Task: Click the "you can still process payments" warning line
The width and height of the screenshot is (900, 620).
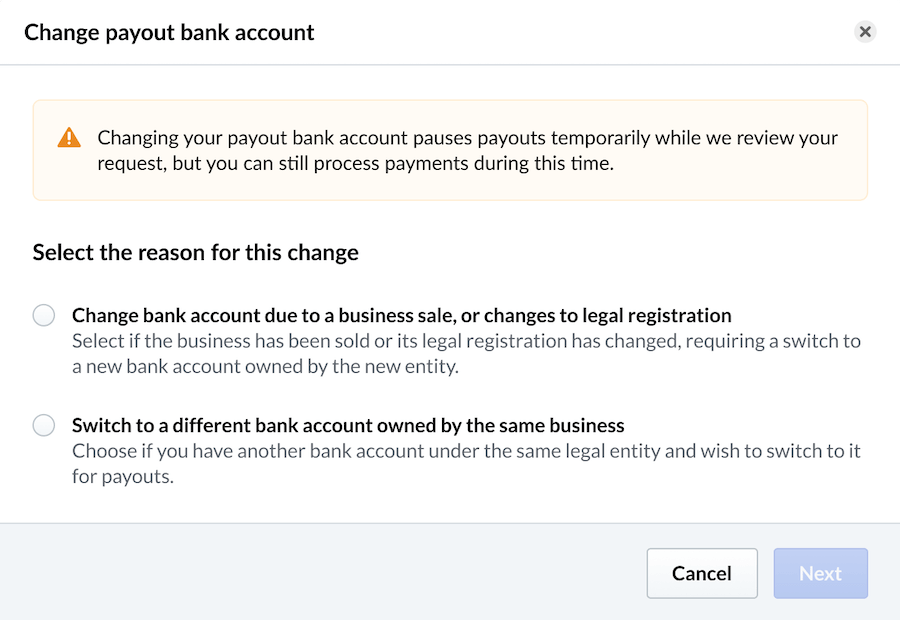Action: 355,163
